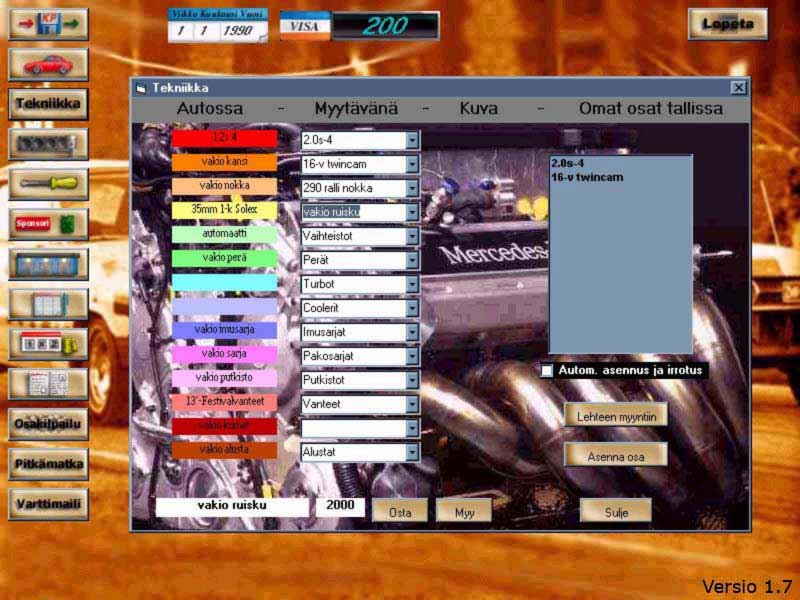
Task: Expand the 2.0s-4 engine dropdown
Action: (x=412, y=140)
